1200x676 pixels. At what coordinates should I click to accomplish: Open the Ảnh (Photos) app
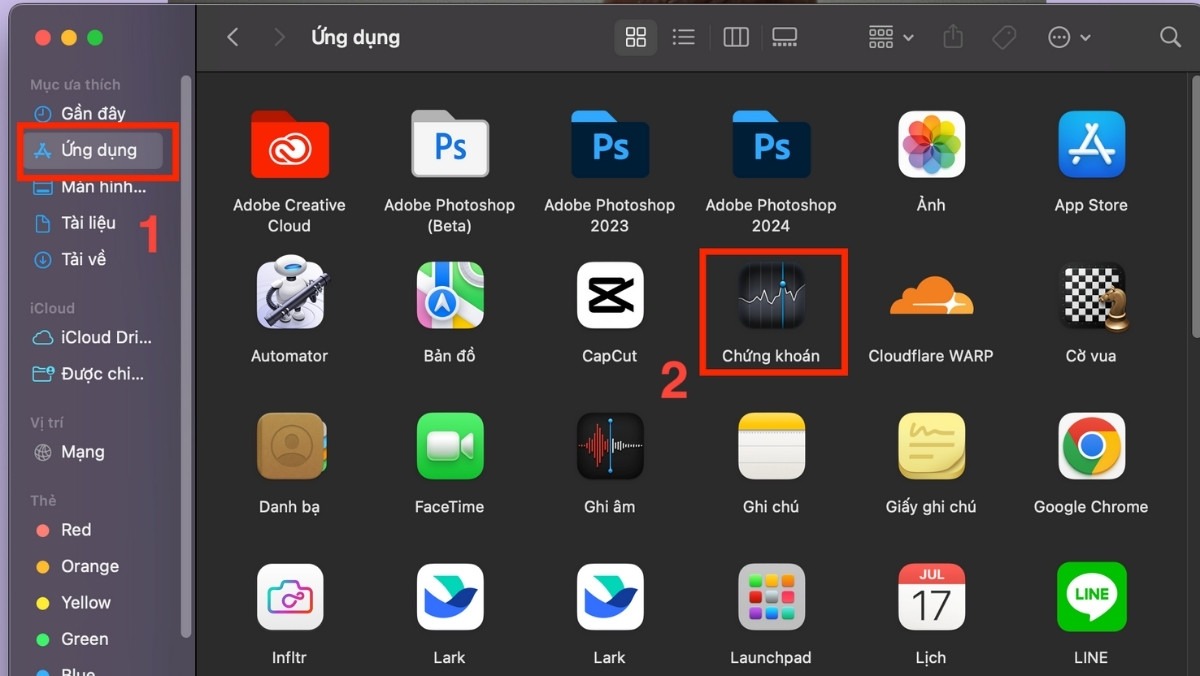click(x=931, y=145)
